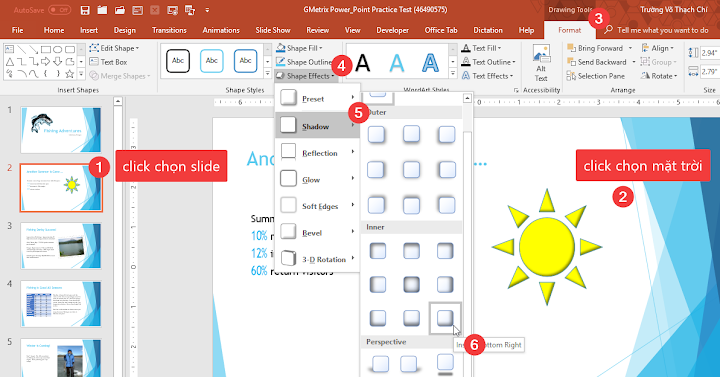Image resolution: width=720 pixels, height=377 pixels.
Task: Apply the first Inner shadow preset
Action: tap(377, 251)
